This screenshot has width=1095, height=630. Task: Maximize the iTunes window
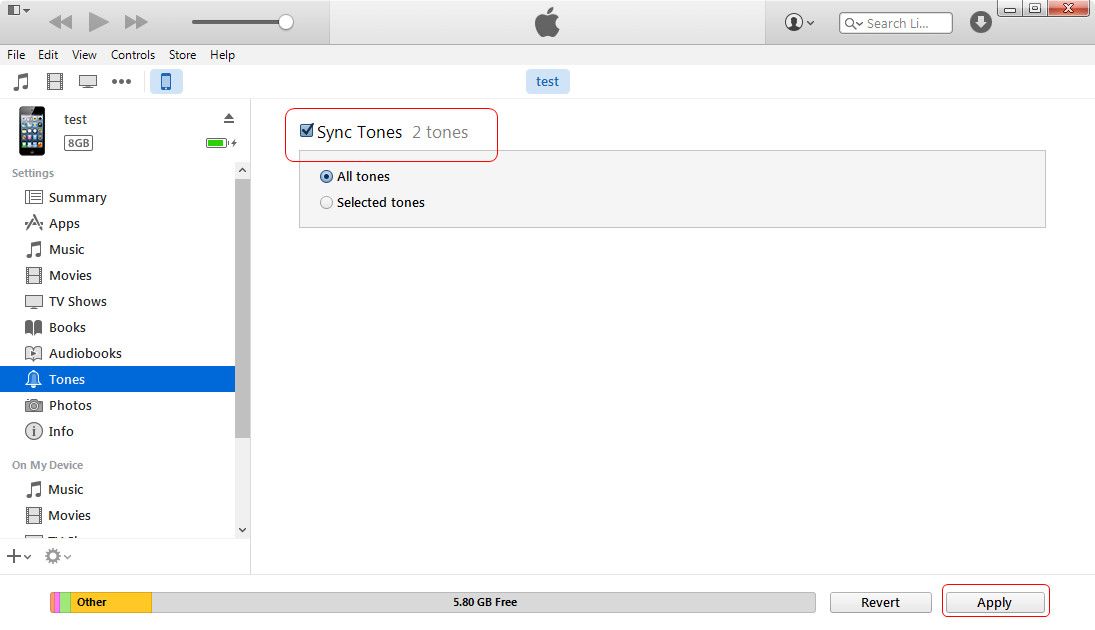point(1035,8)
